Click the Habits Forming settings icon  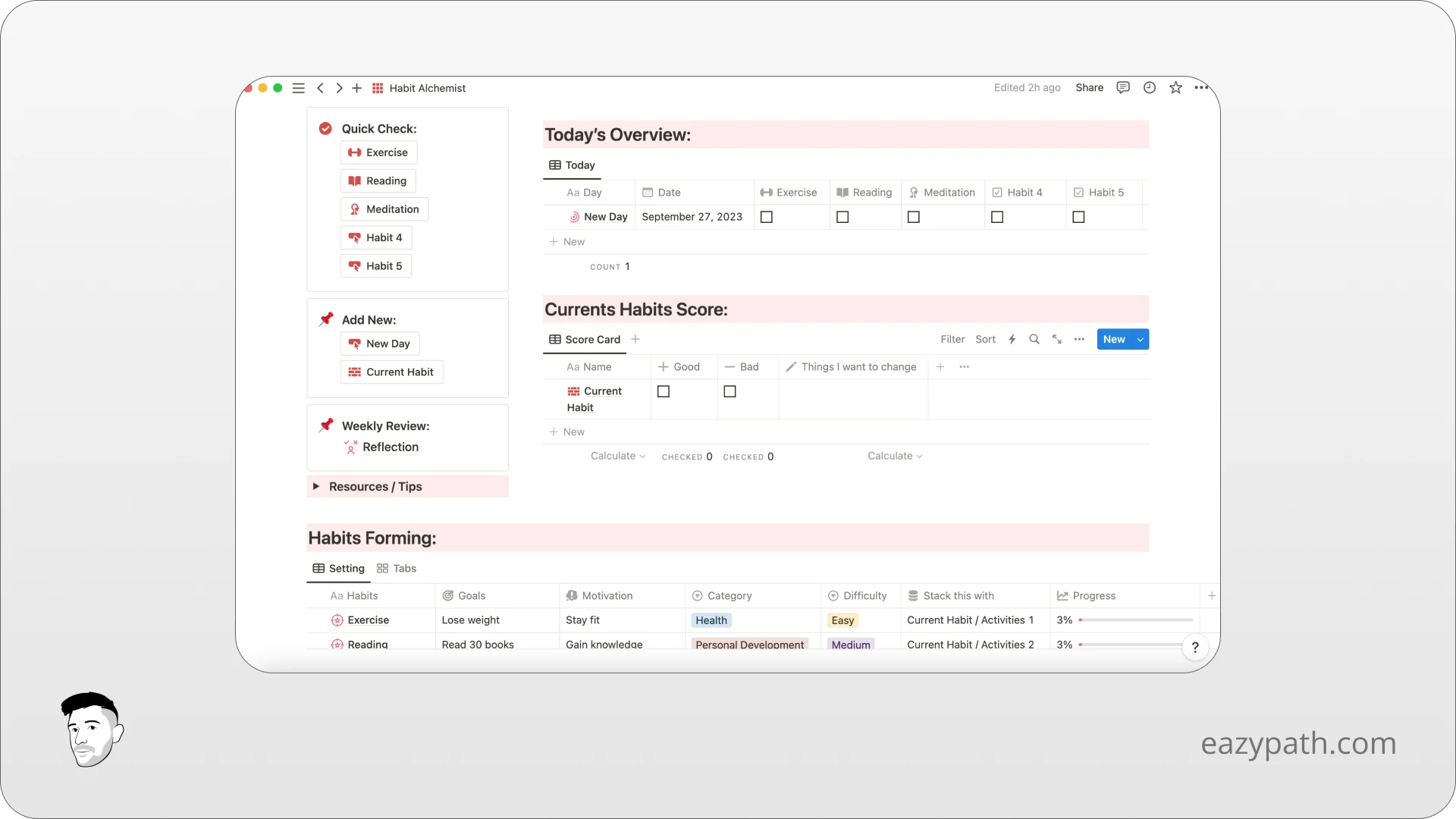coord(318,568)
